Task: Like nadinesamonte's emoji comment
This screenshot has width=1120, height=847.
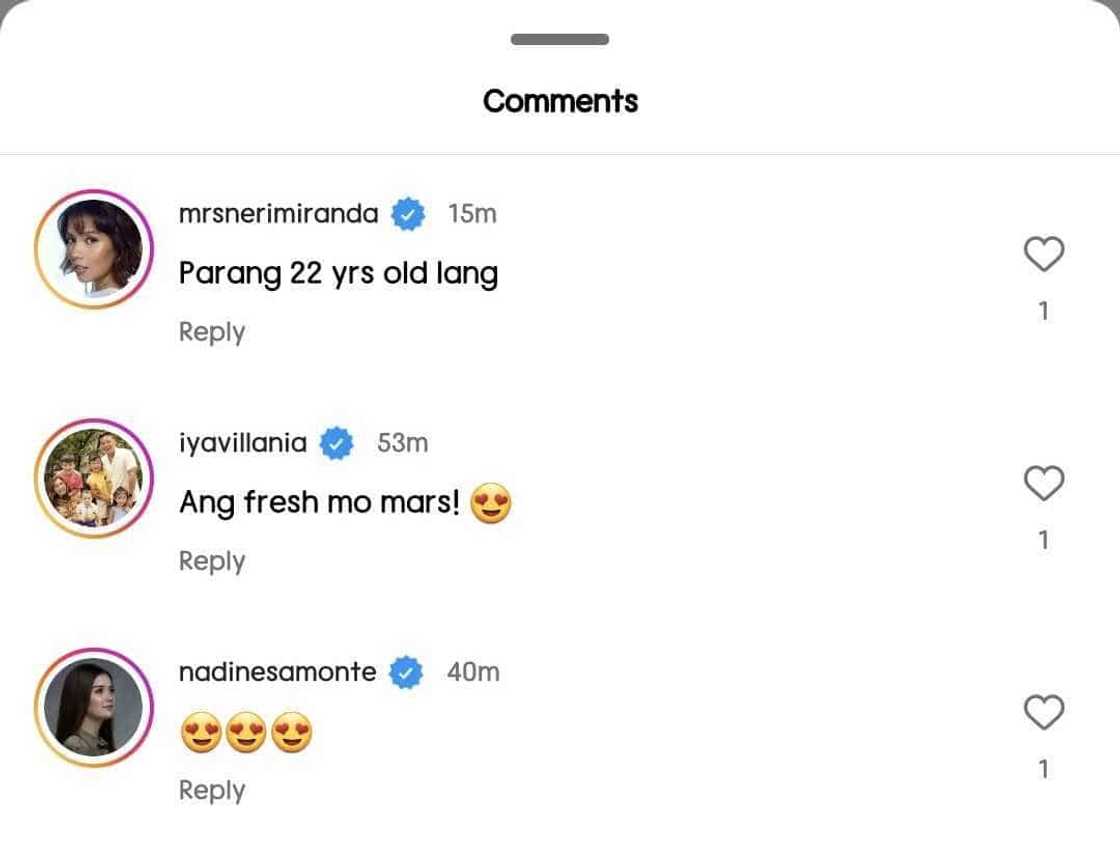Action: click(x=1044, y=713)
